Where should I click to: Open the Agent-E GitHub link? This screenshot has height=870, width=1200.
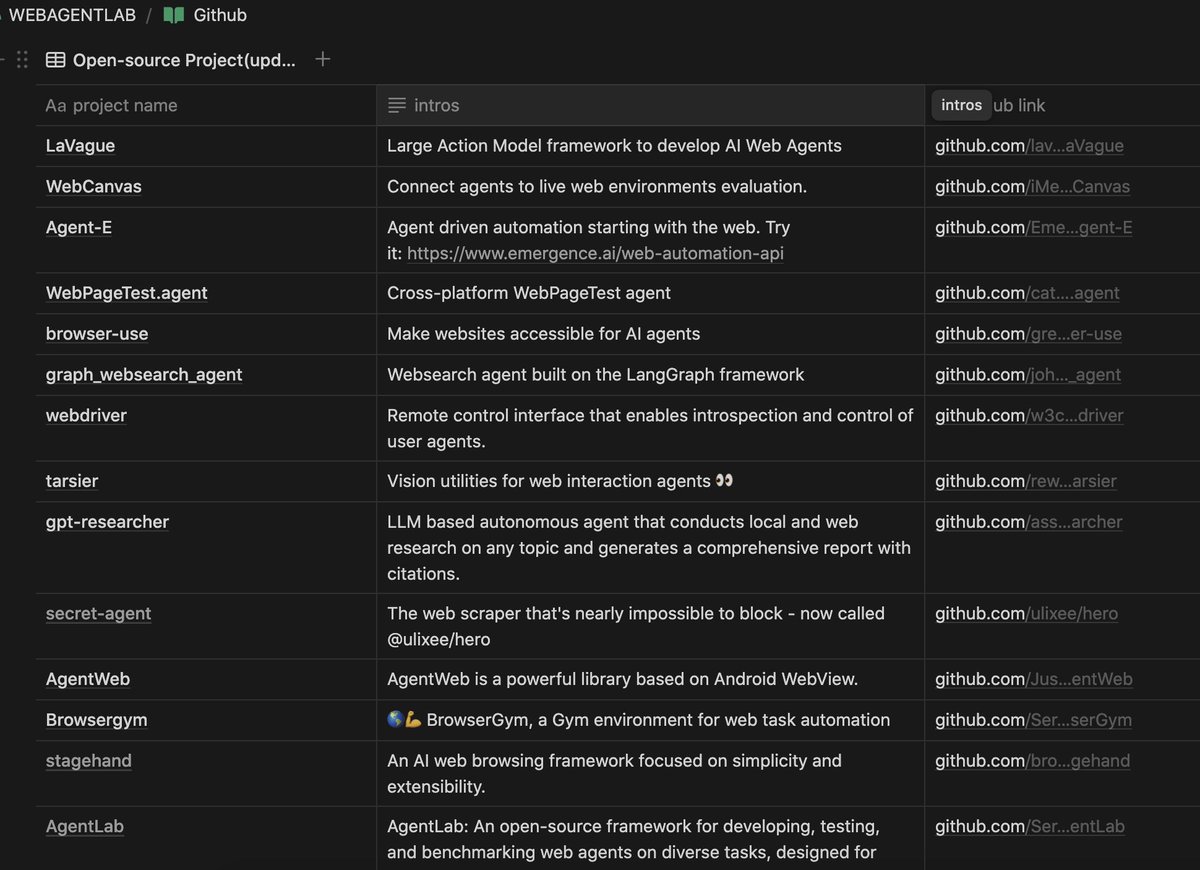(1033, 228)
